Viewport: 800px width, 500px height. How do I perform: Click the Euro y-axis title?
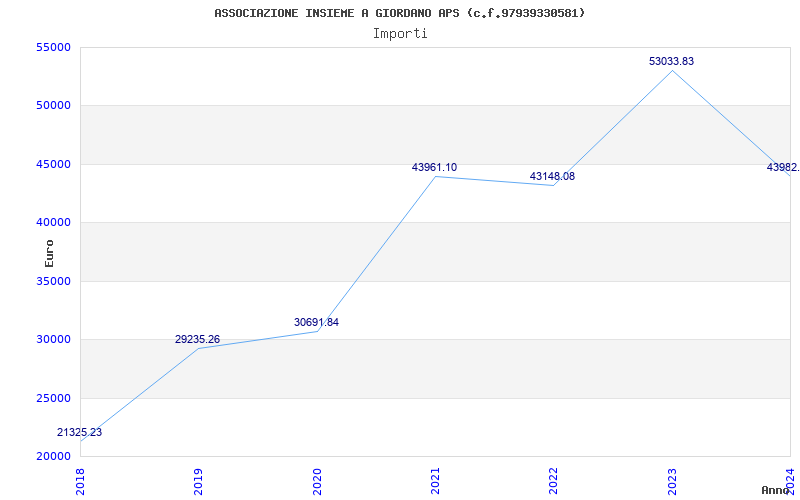pyautogui.click(x=50, y=252)
